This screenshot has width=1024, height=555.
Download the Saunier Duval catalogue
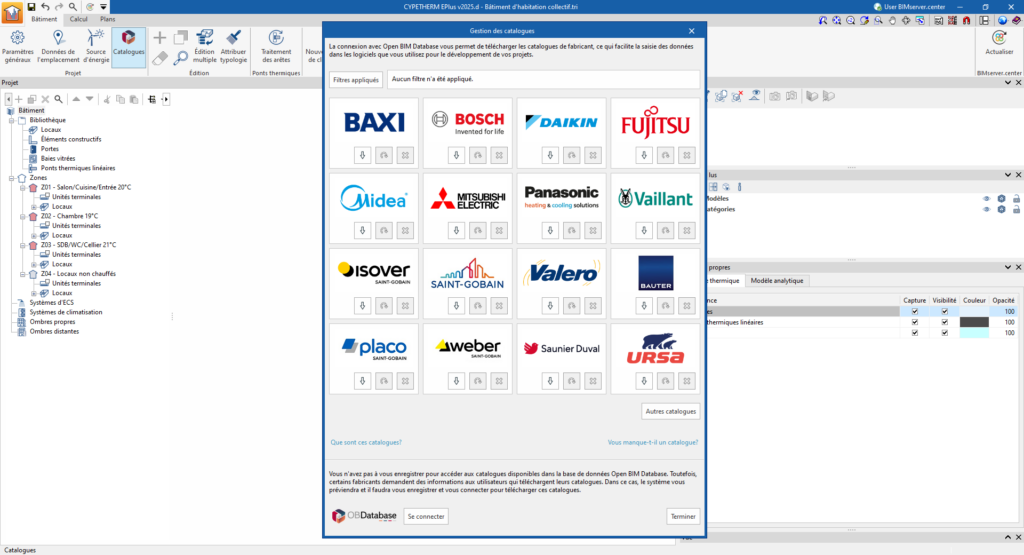pos(550,381)
